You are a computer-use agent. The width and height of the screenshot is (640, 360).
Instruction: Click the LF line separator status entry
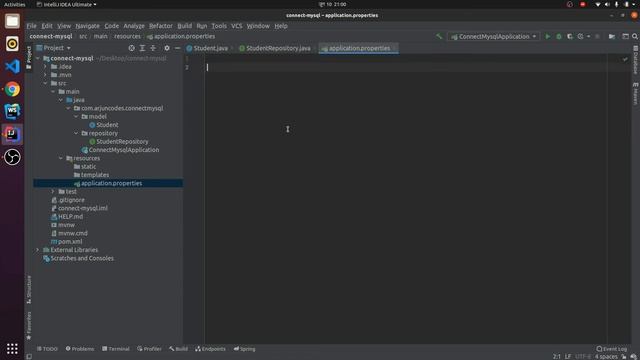(x=568, y=357)
